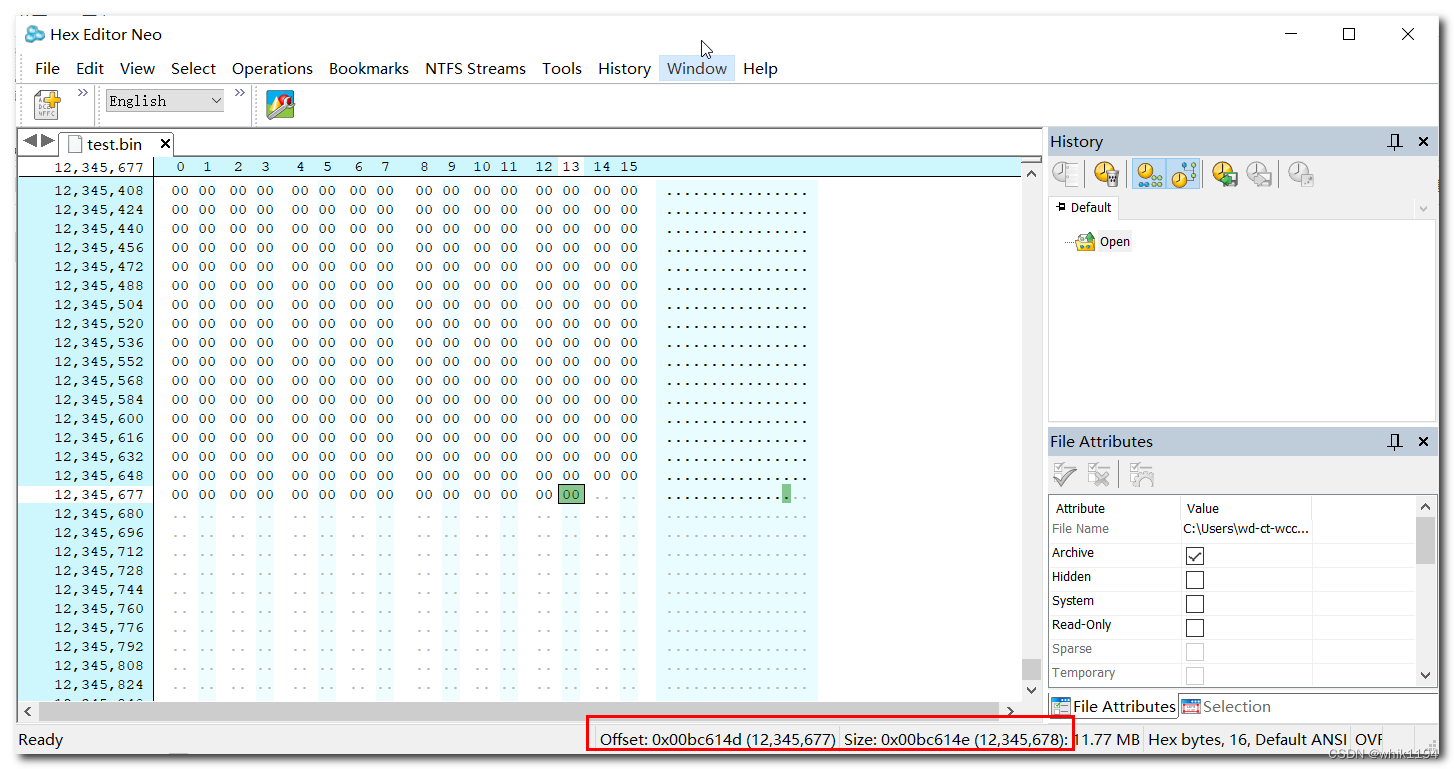The width and height of the screenshot is (1454, 769).
Task: Expand the overflow chevron beside the English box
Action: pyautogui.click(x=240, y=93)
